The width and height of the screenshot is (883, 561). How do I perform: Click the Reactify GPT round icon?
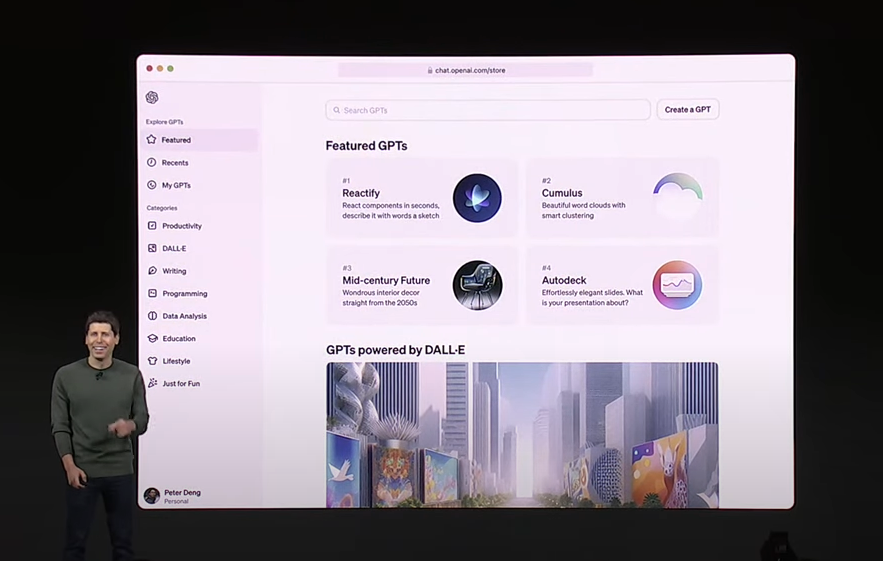click(x=477, y=198)
